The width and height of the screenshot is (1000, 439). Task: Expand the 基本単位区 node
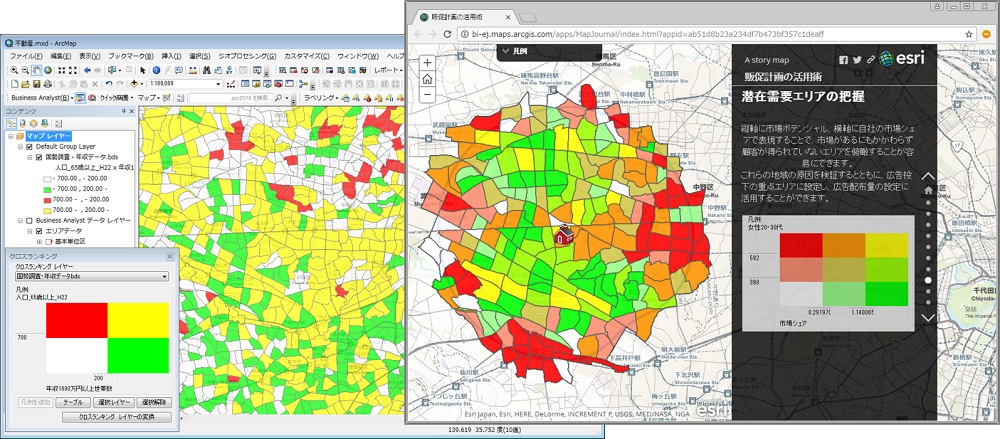[x=40, y=242]
